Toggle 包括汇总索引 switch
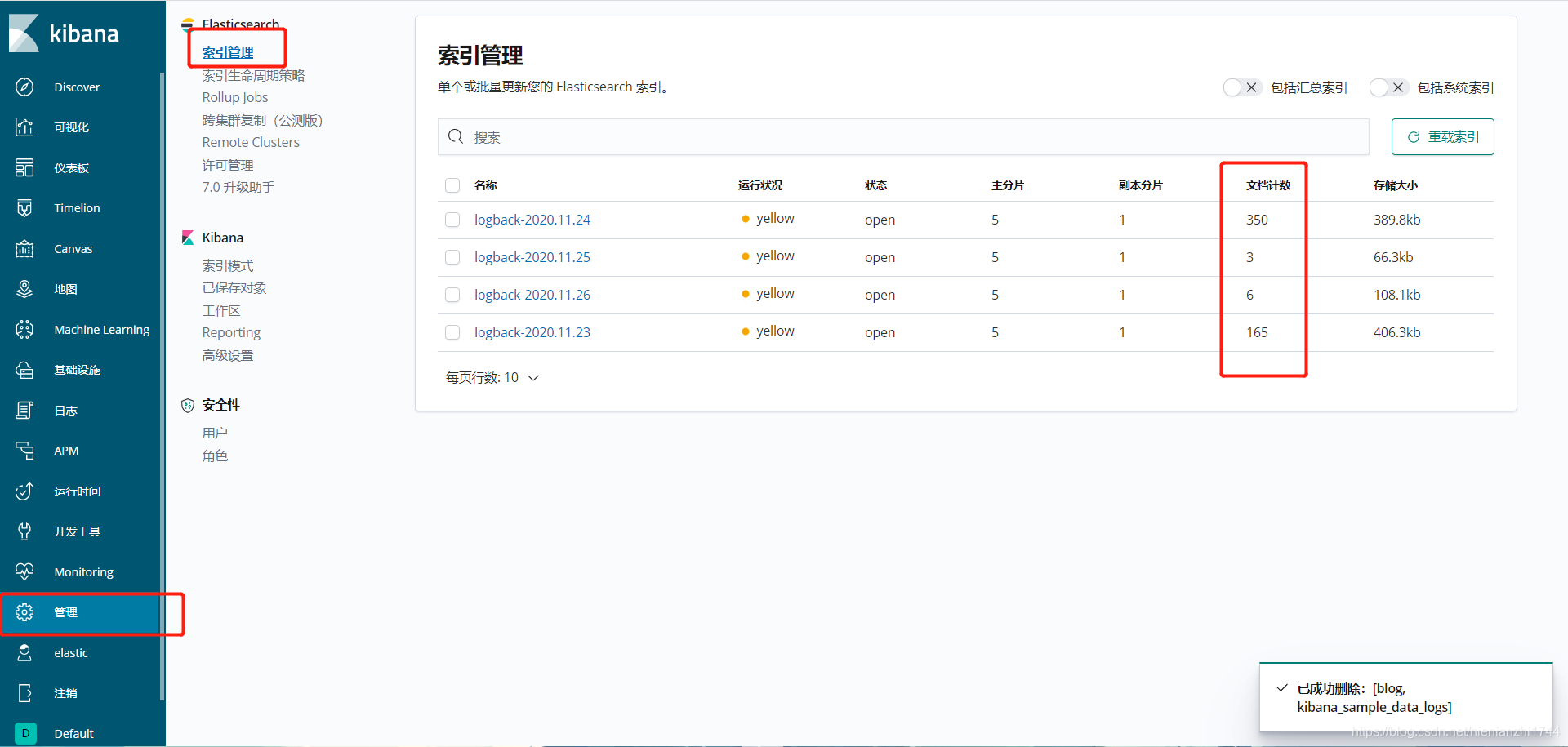The image size is (1568, 747). tap(1242, 87)
